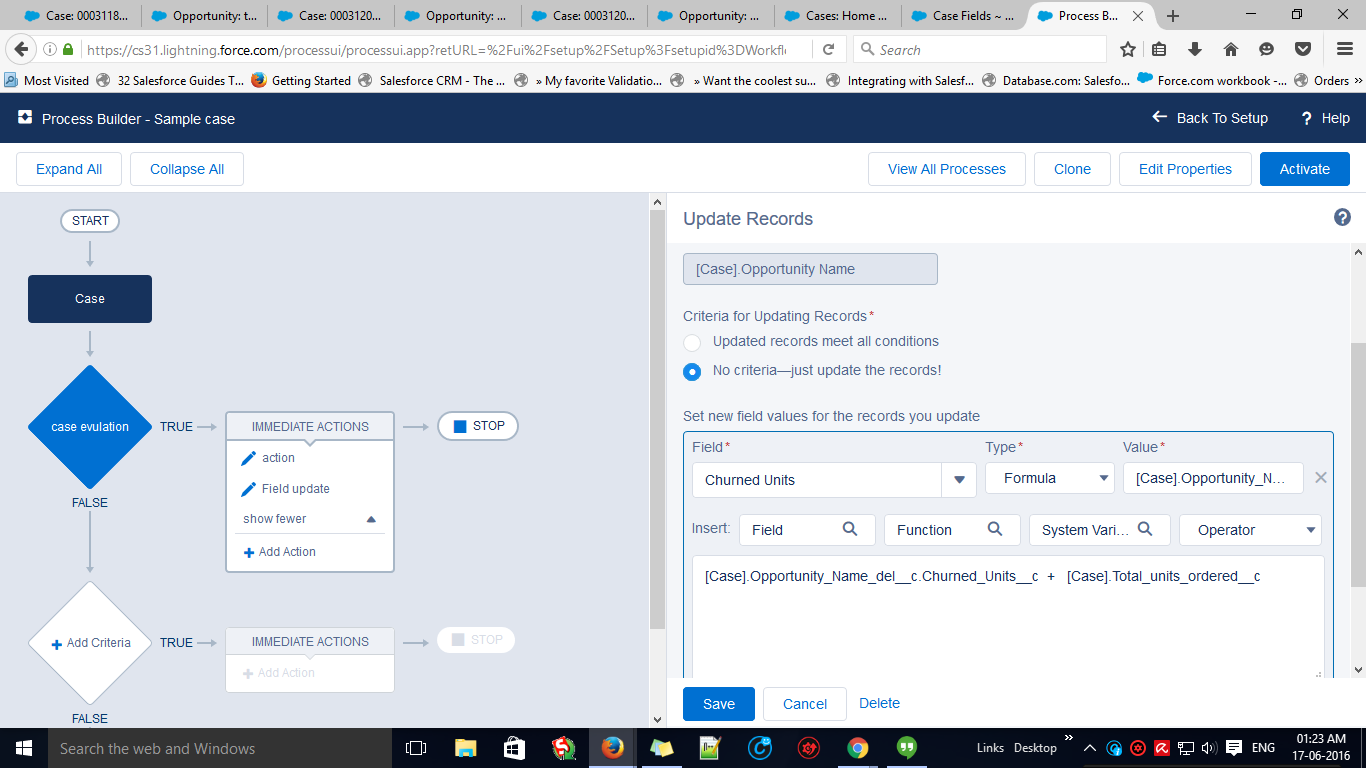Open the 'Most Visited' bookmarks folder
Image resolution: width=1366 pixels, height=768 pixels.
pyautogui.click(x=46, y=81)
